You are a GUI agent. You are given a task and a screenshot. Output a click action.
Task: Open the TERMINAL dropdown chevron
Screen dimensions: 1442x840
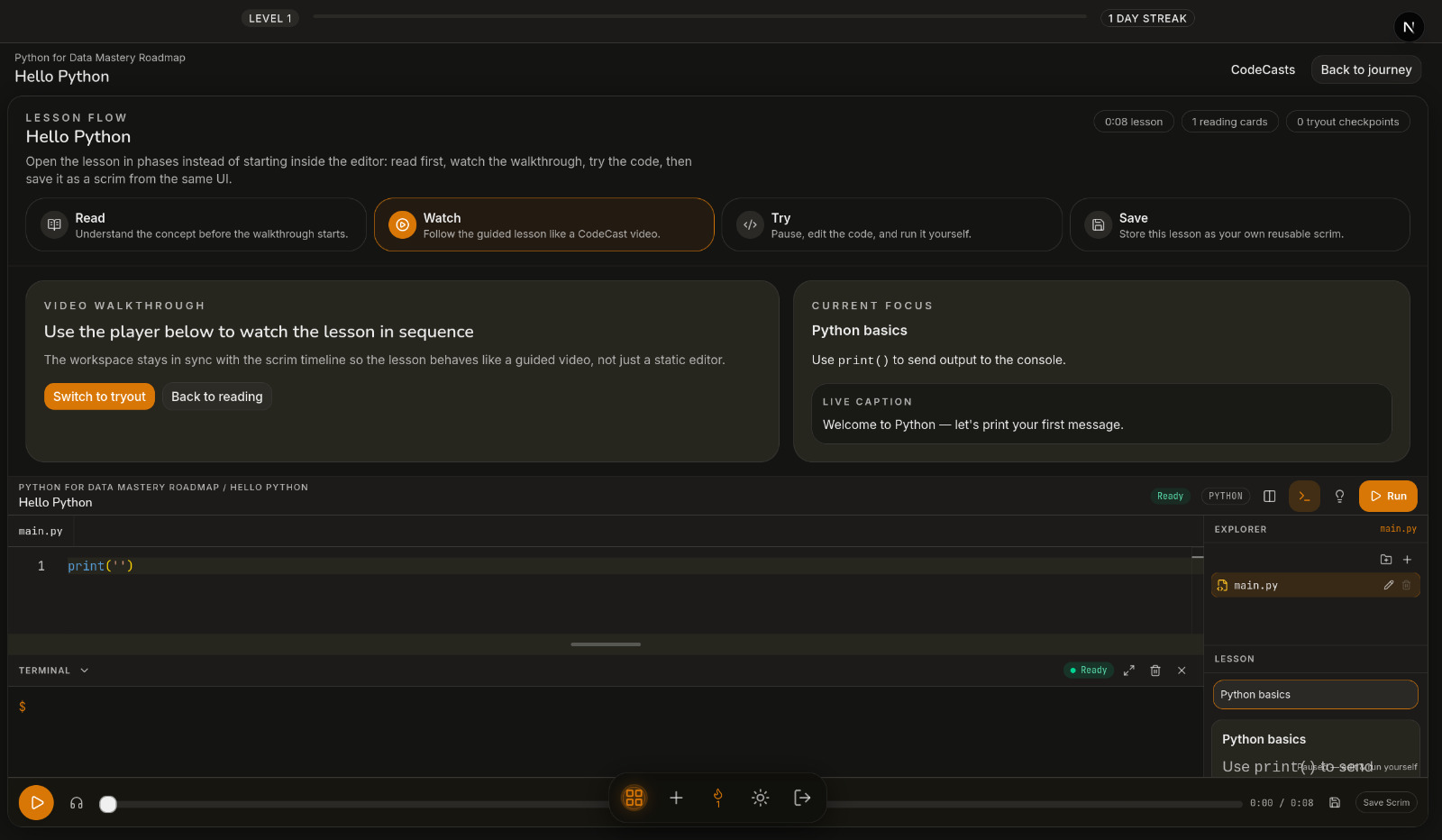(x=85, y=671)
